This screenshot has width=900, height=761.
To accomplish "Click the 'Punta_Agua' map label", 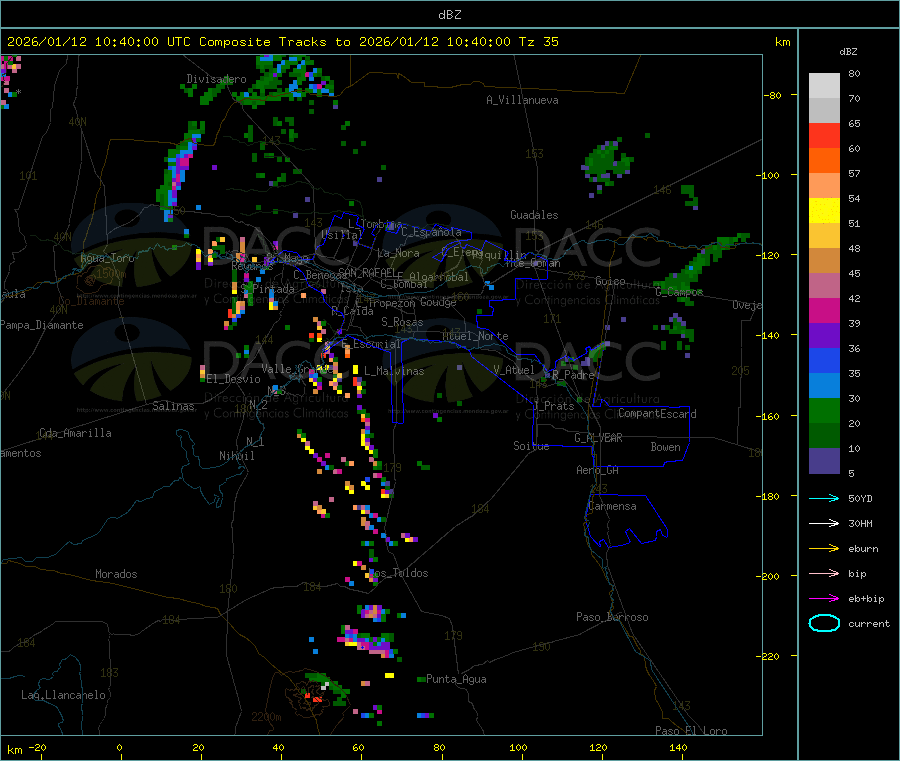I will point(456,679).
